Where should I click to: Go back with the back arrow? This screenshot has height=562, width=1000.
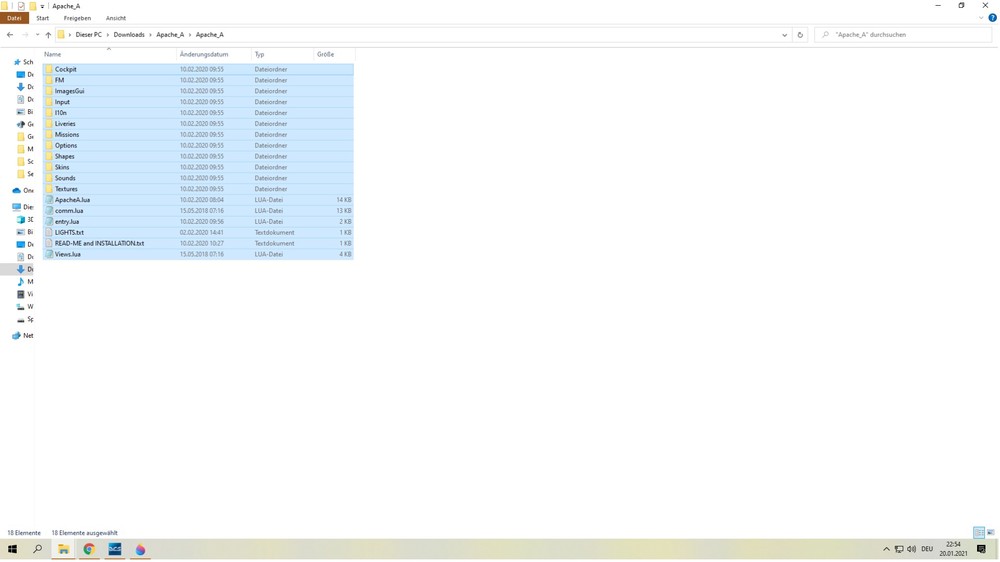(10, 34)
